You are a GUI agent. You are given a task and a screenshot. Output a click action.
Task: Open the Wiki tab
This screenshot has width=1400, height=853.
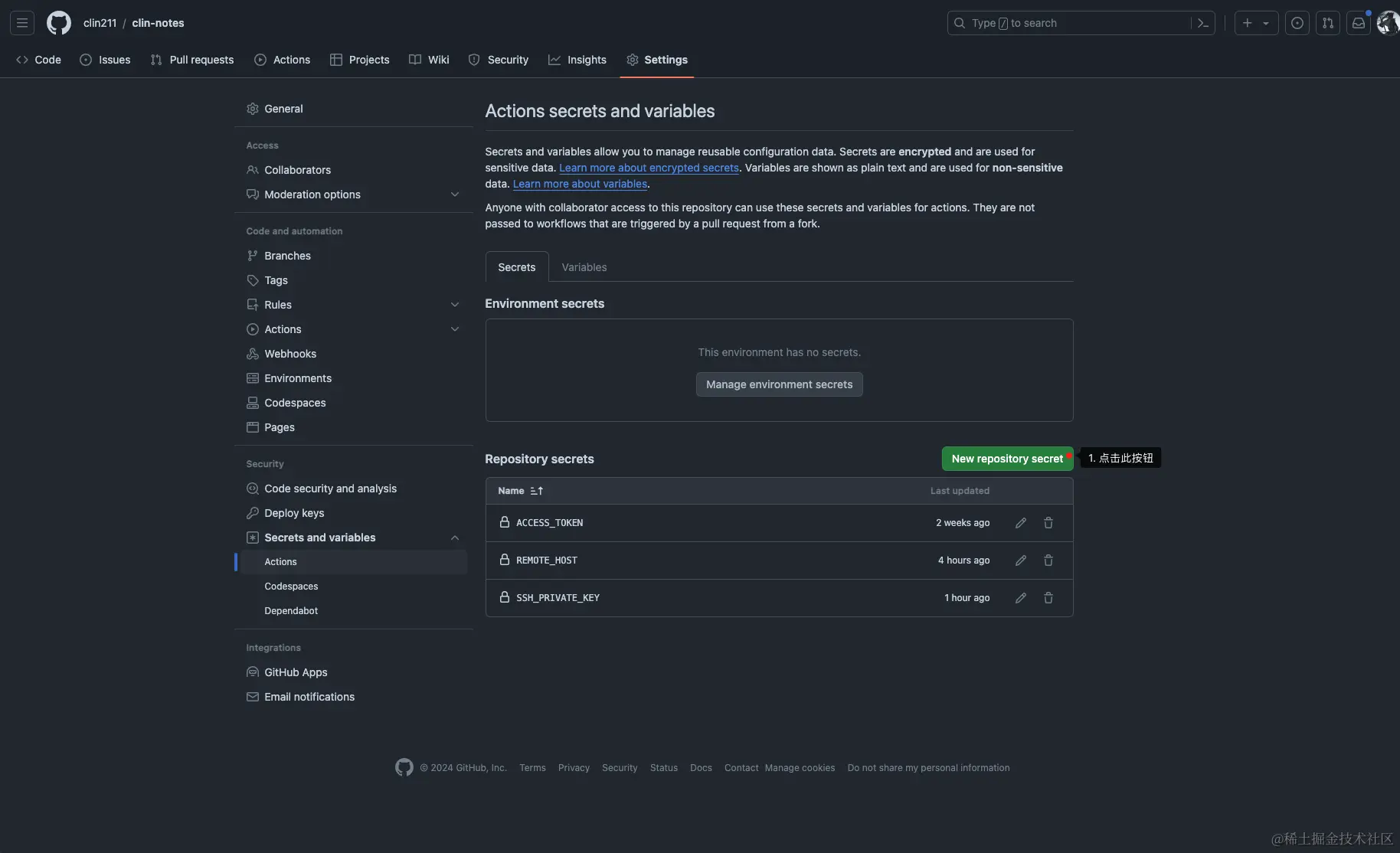point(429,60)
